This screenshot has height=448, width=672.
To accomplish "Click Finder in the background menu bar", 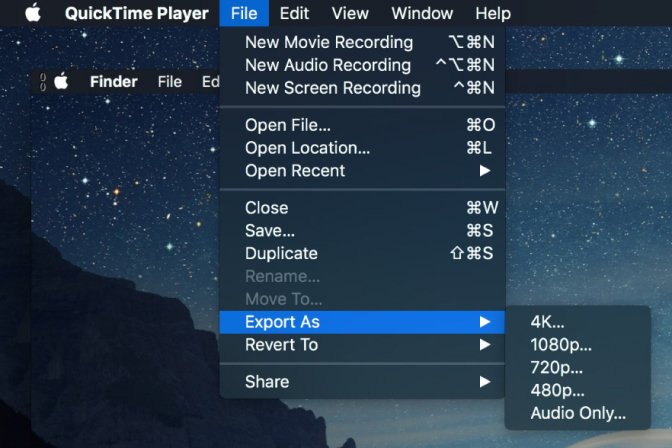I will (114, 81).
